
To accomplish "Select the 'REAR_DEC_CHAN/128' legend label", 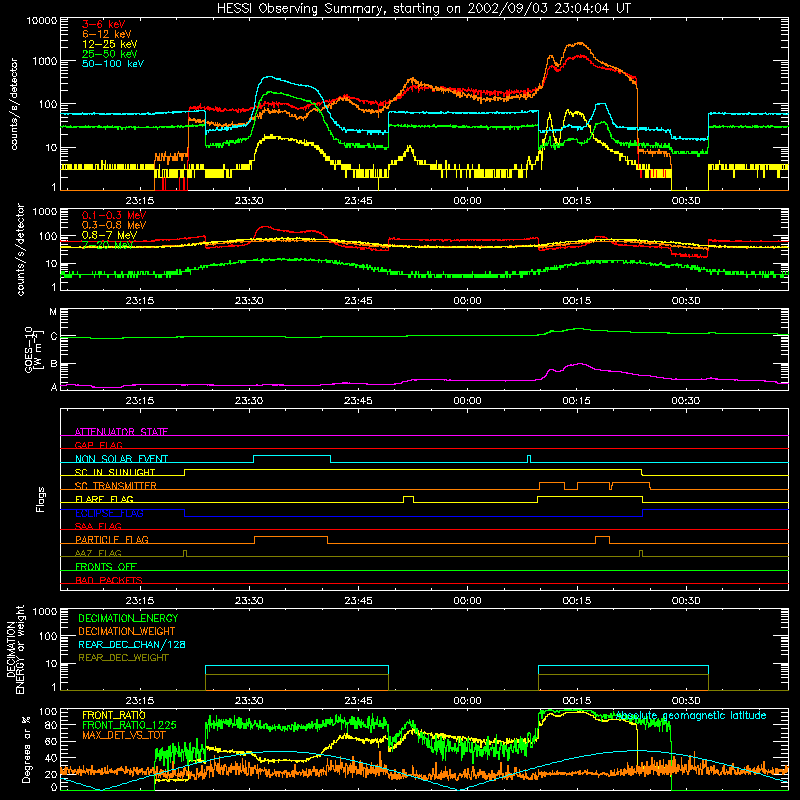I will coord(132,645).
